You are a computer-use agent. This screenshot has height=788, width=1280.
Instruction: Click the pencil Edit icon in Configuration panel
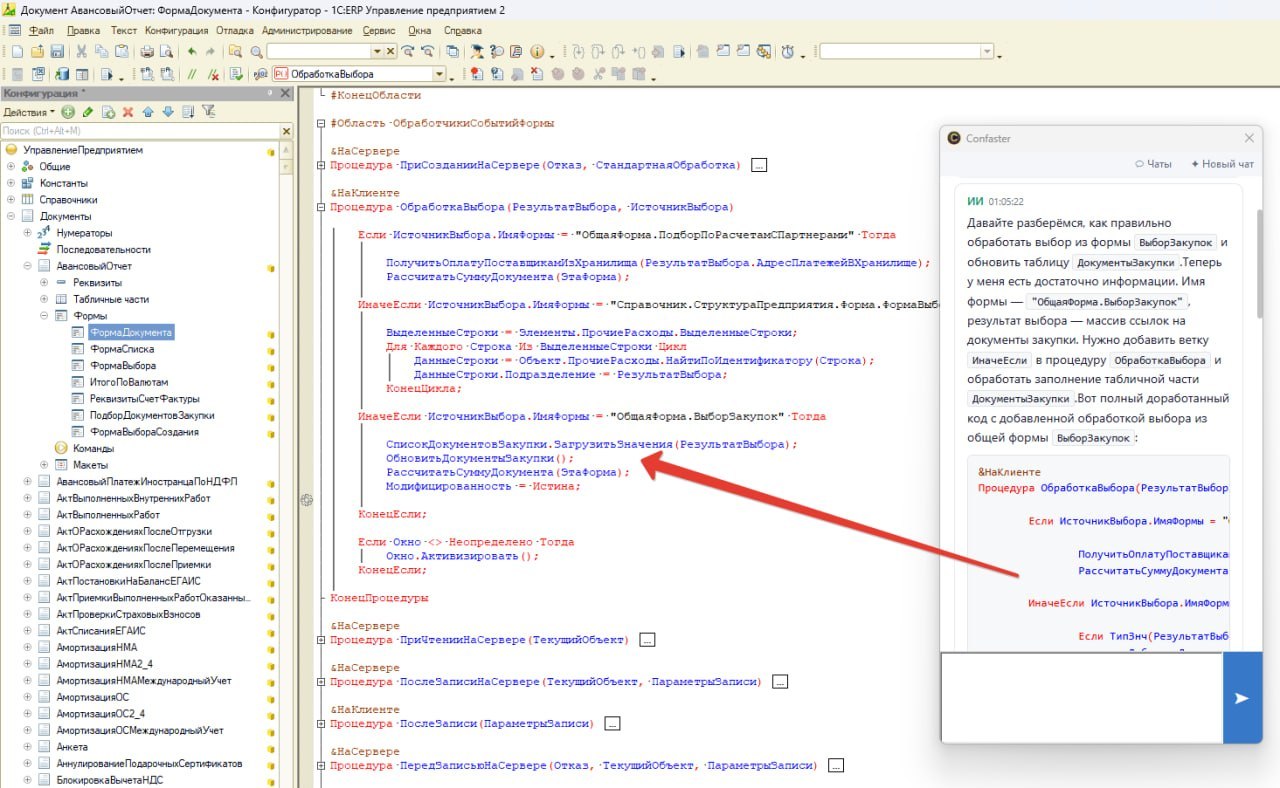pos(88,112)
